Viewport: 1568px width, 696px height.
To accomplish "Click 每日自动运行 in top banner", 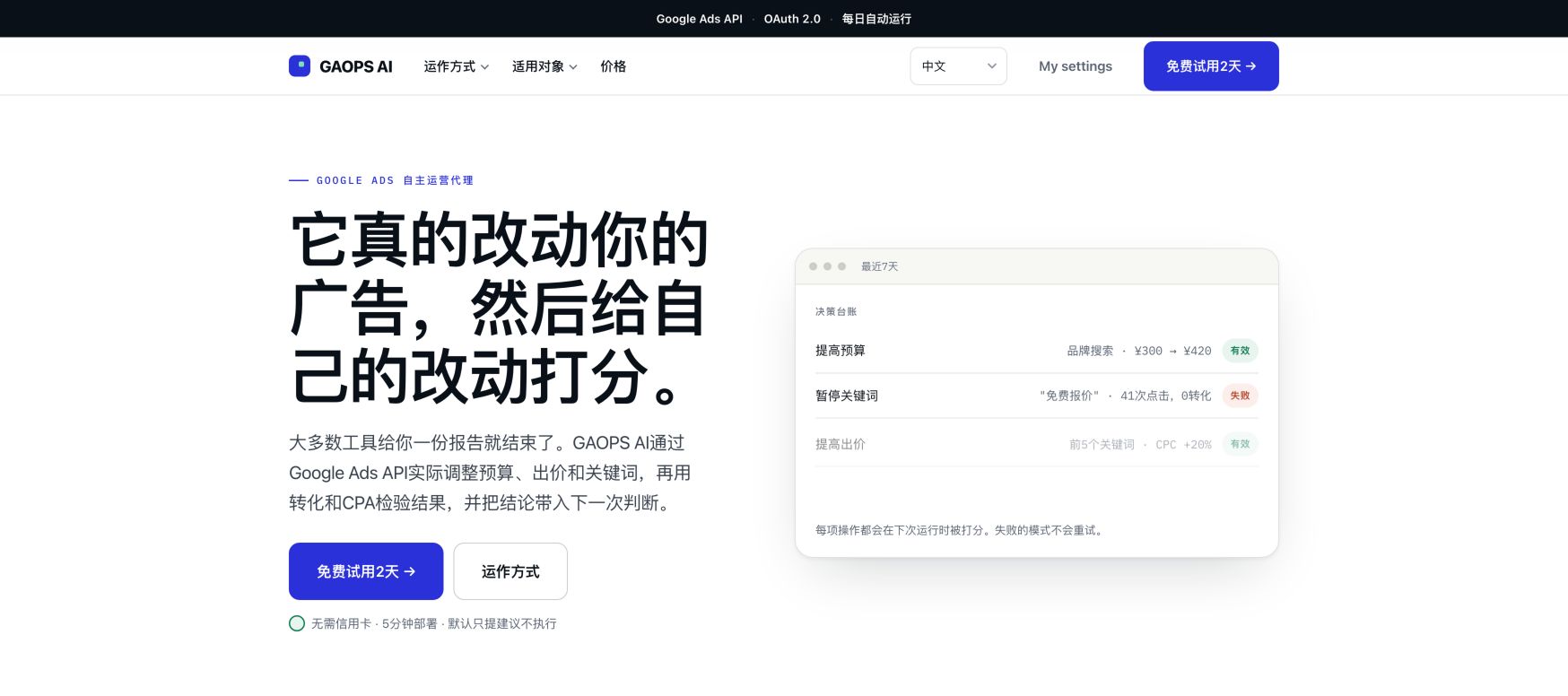I will [876, 19].
